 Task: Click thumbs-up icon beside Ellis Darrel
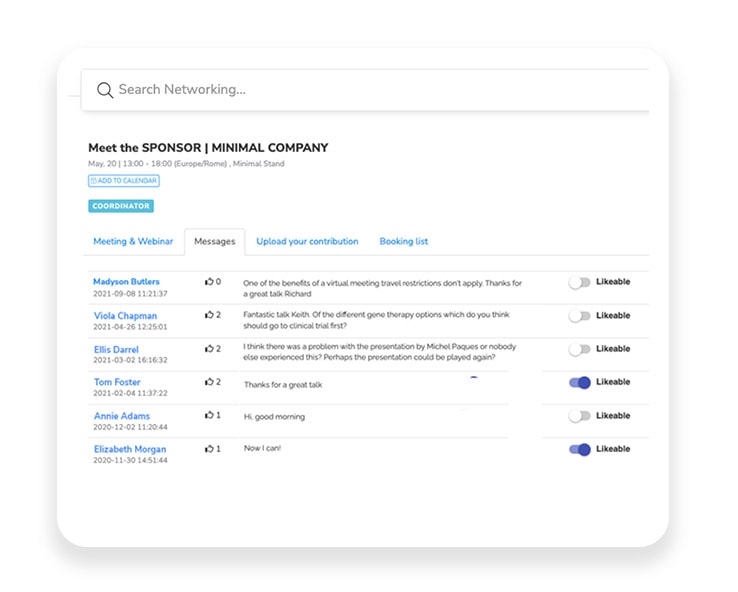pyautogui.click(x=209, y=349)
